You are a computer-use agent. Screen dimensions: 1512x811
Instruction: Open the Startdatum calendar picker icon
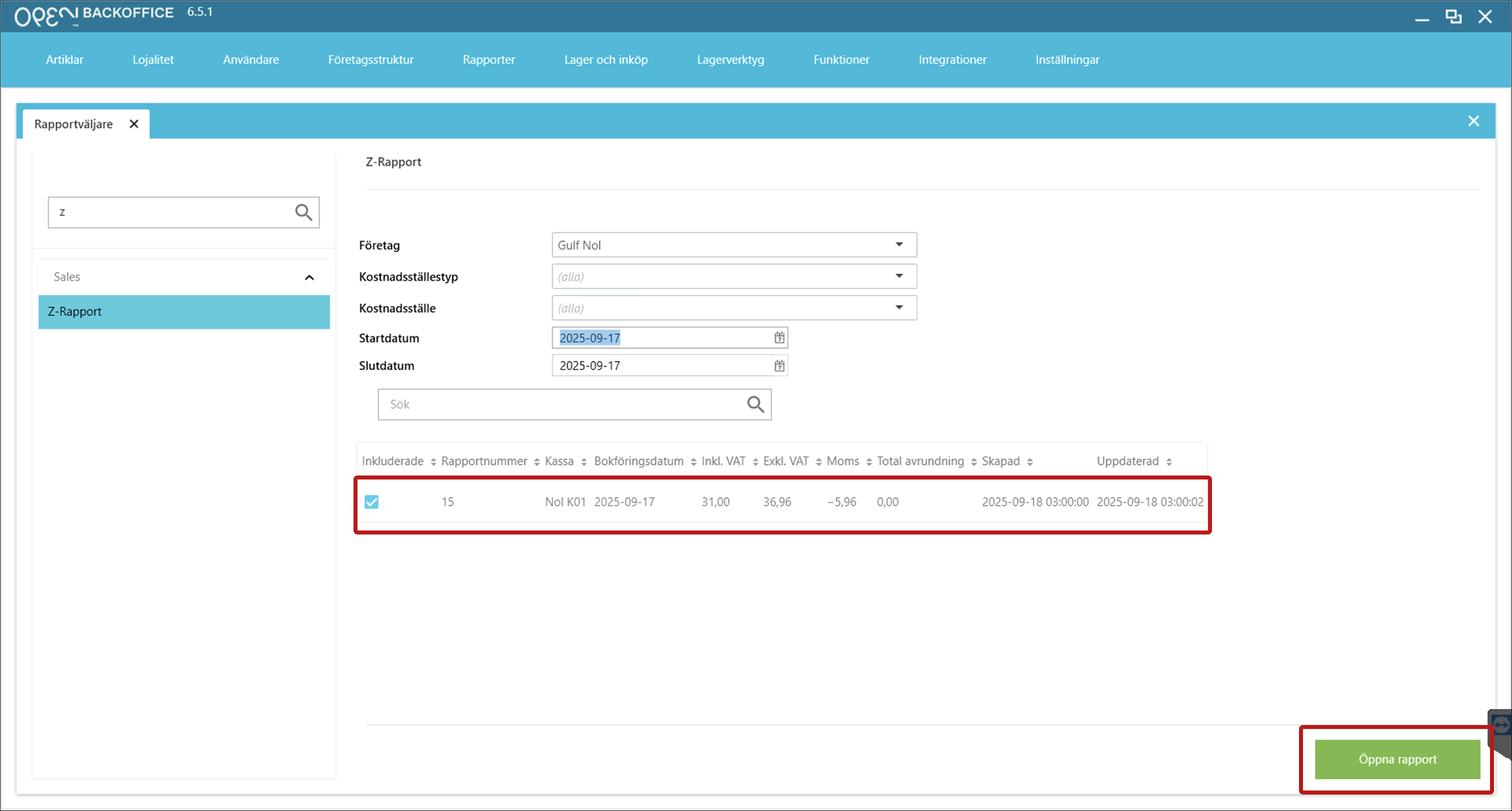(779, 337)
